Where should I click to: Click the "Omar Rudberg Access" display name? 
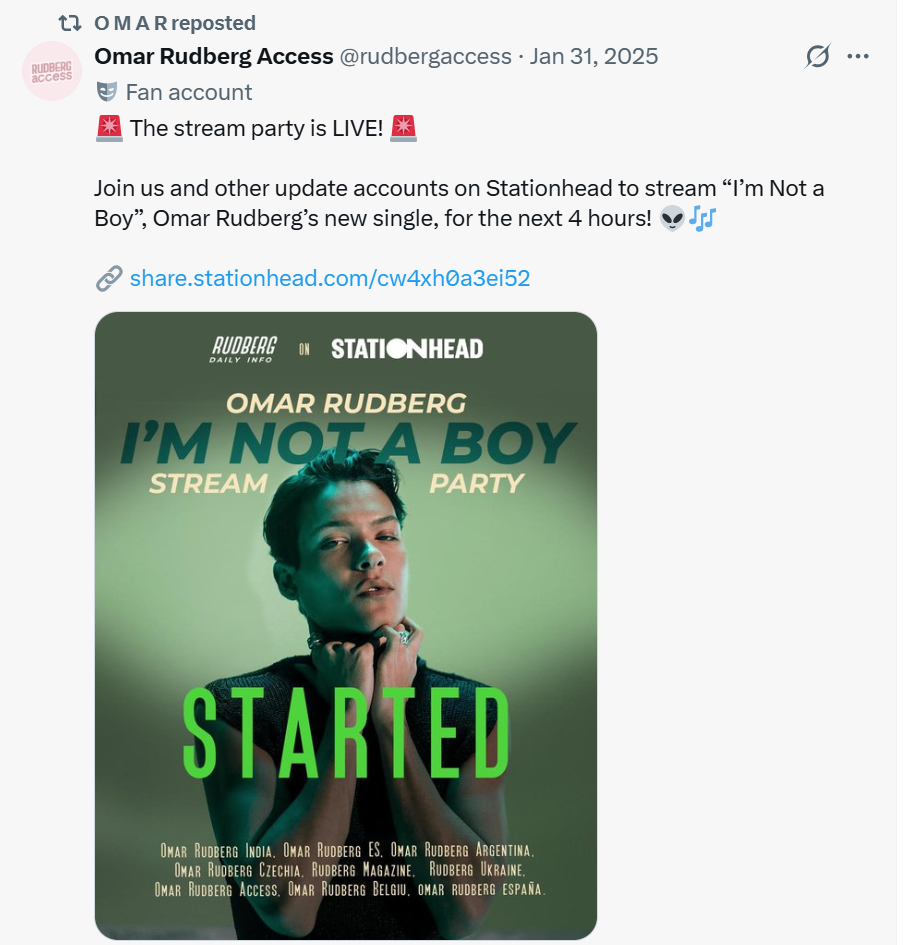pos(214,56)
